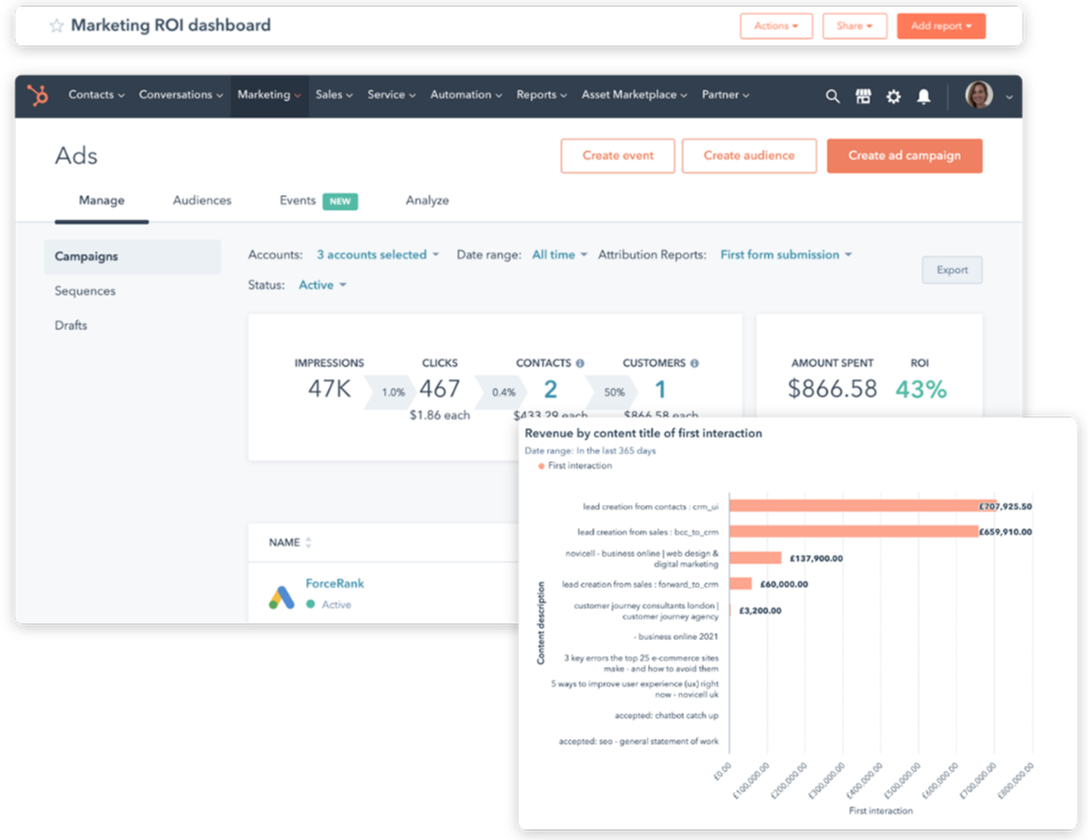The height and width of the screenshot is (840, 1088).
Task: Click the Create audience button
Action: click(749, 155)
